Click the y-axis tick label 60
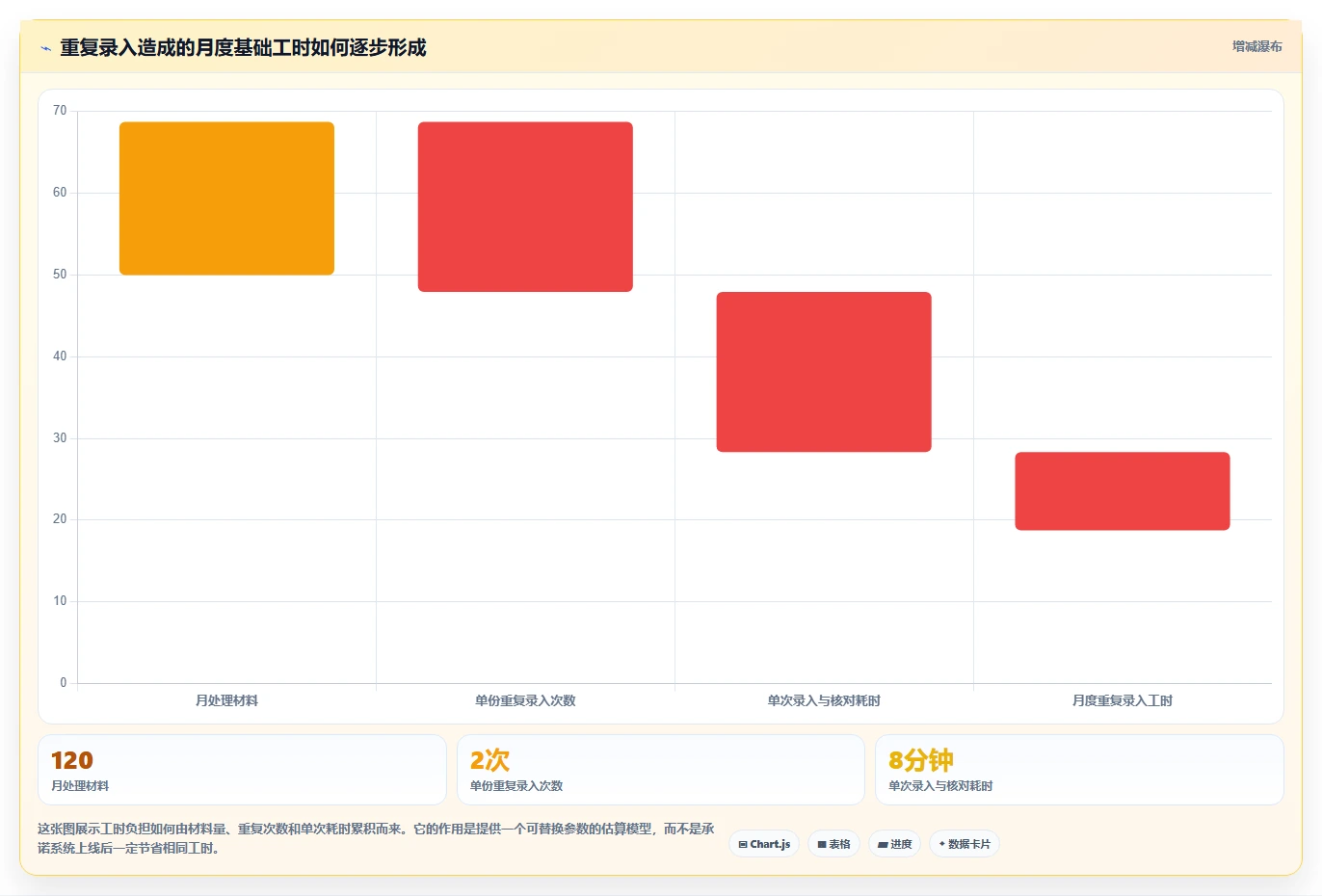This screenshot has height=896, width=1322. pos(60,193)
